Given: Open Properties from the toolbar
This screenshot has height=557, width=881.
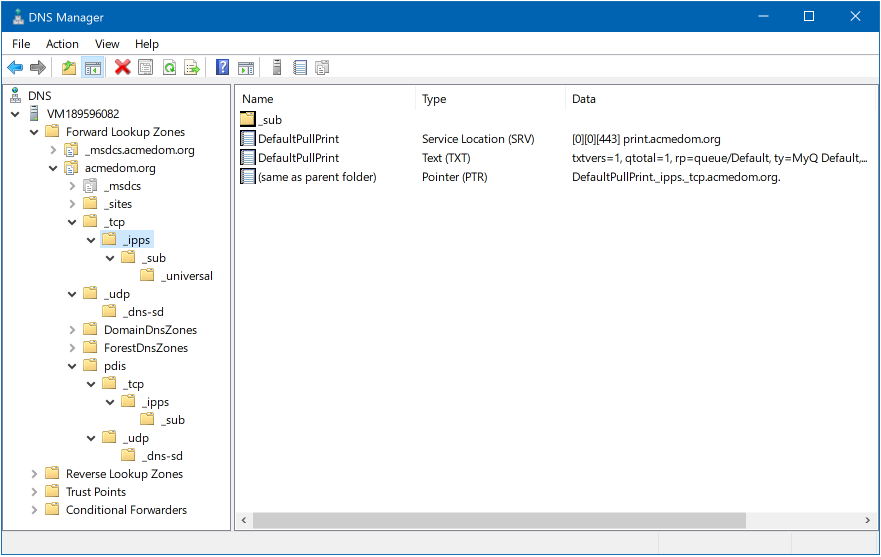Looking at the screenshot, I should pyautogui.click(x=146, y=68).
